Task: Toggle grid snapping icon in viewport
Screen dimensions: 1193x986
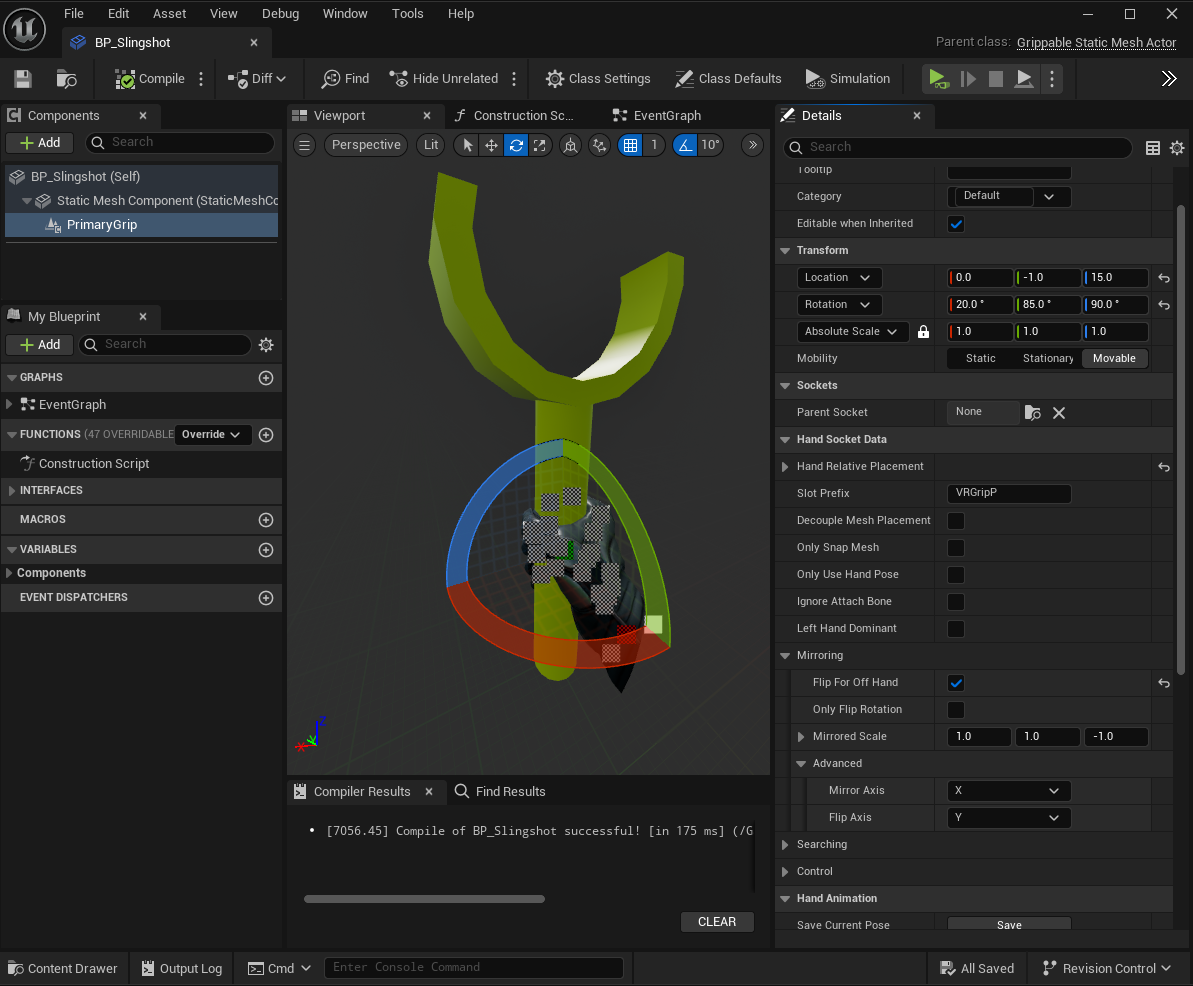Action: [x=630, y=145]
